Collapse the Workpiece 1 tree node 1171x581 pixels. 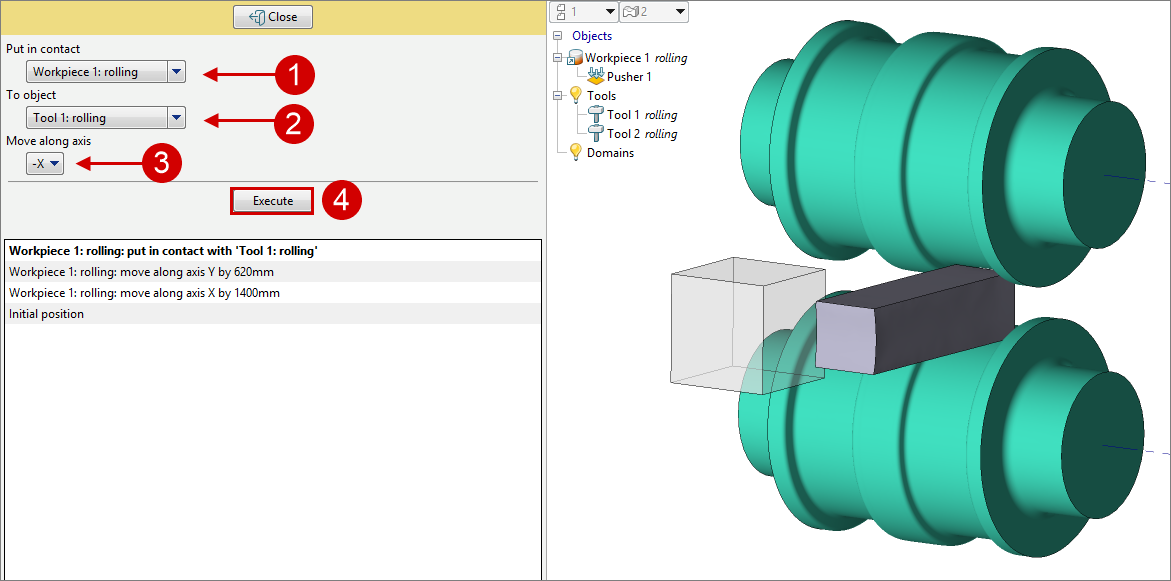tap(557, 58)
